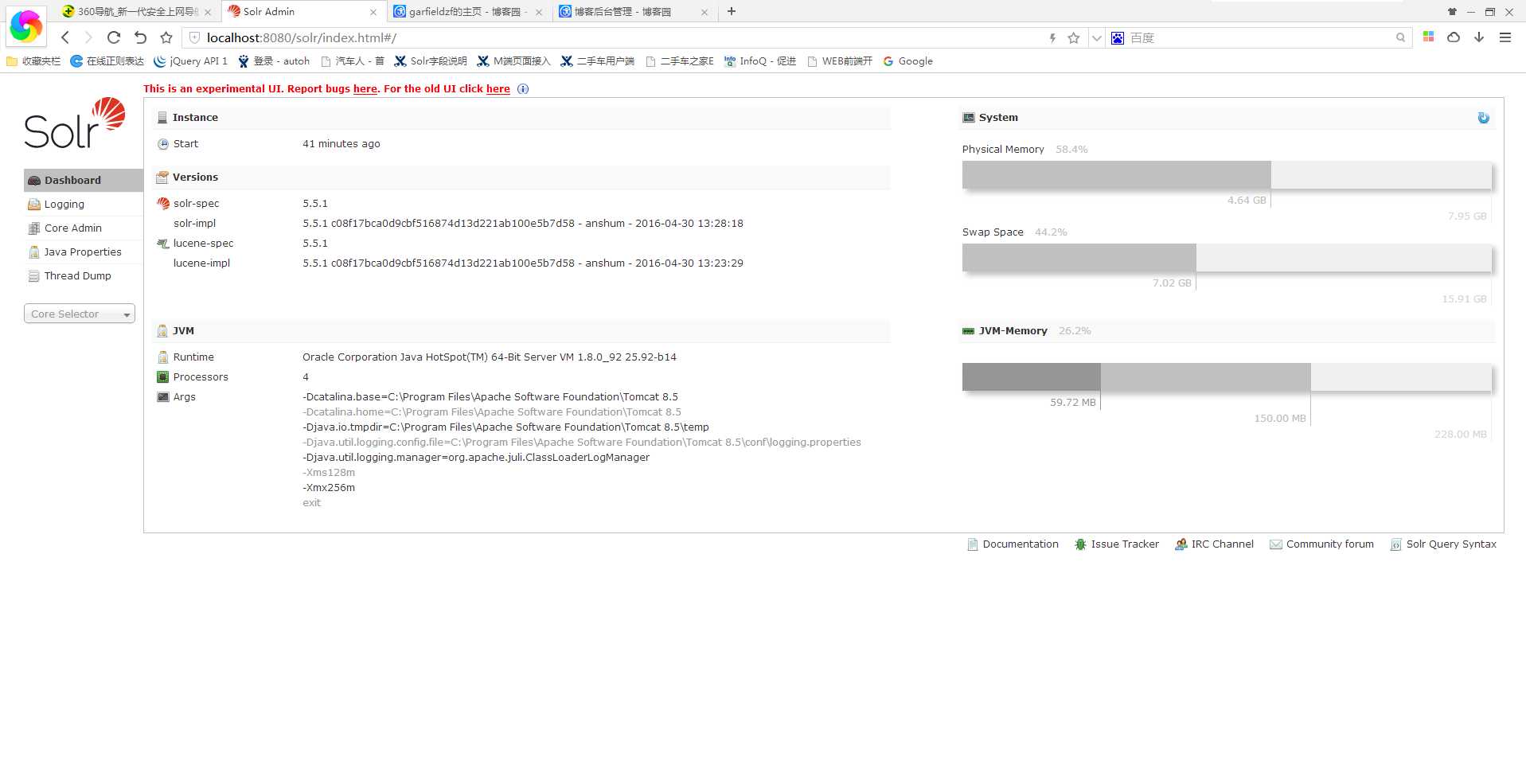Click the Physical Memory usage bar
This screenshot has height=784, width=1526.
pos(1227,175)
